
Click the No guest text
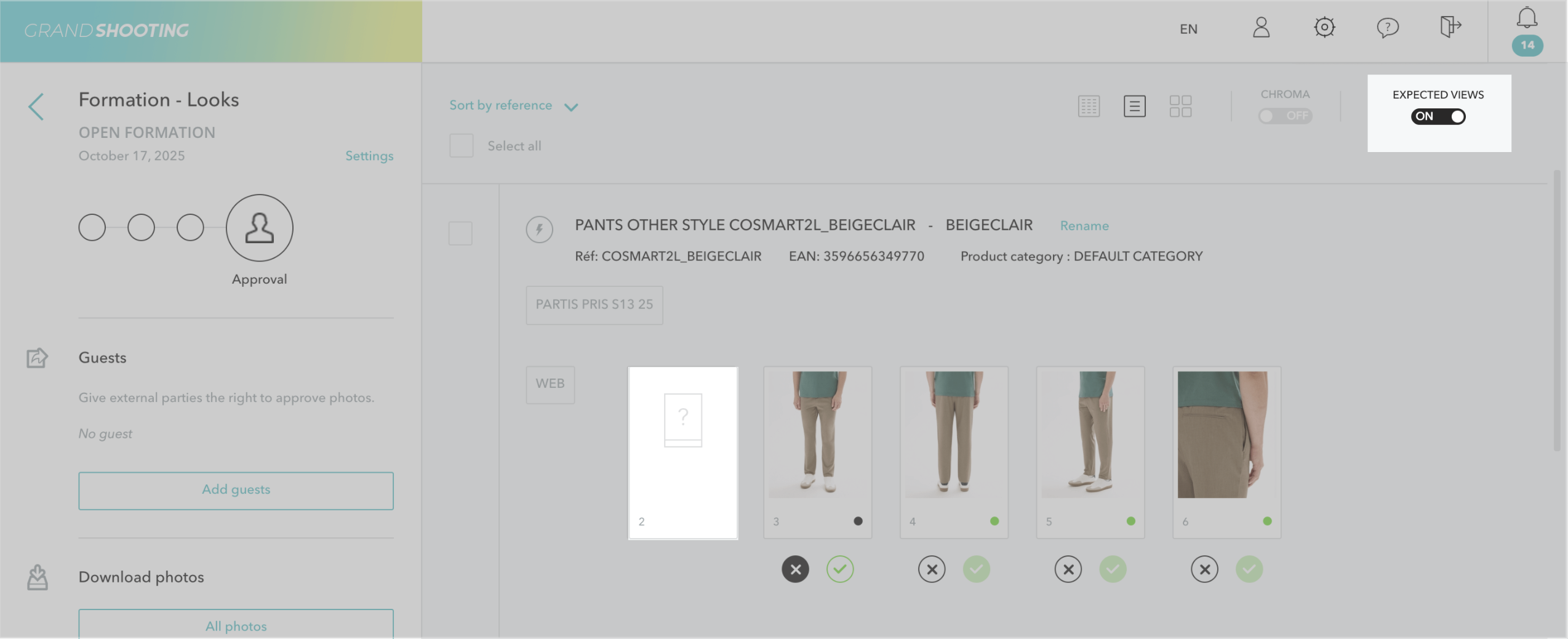click(105, 434)
